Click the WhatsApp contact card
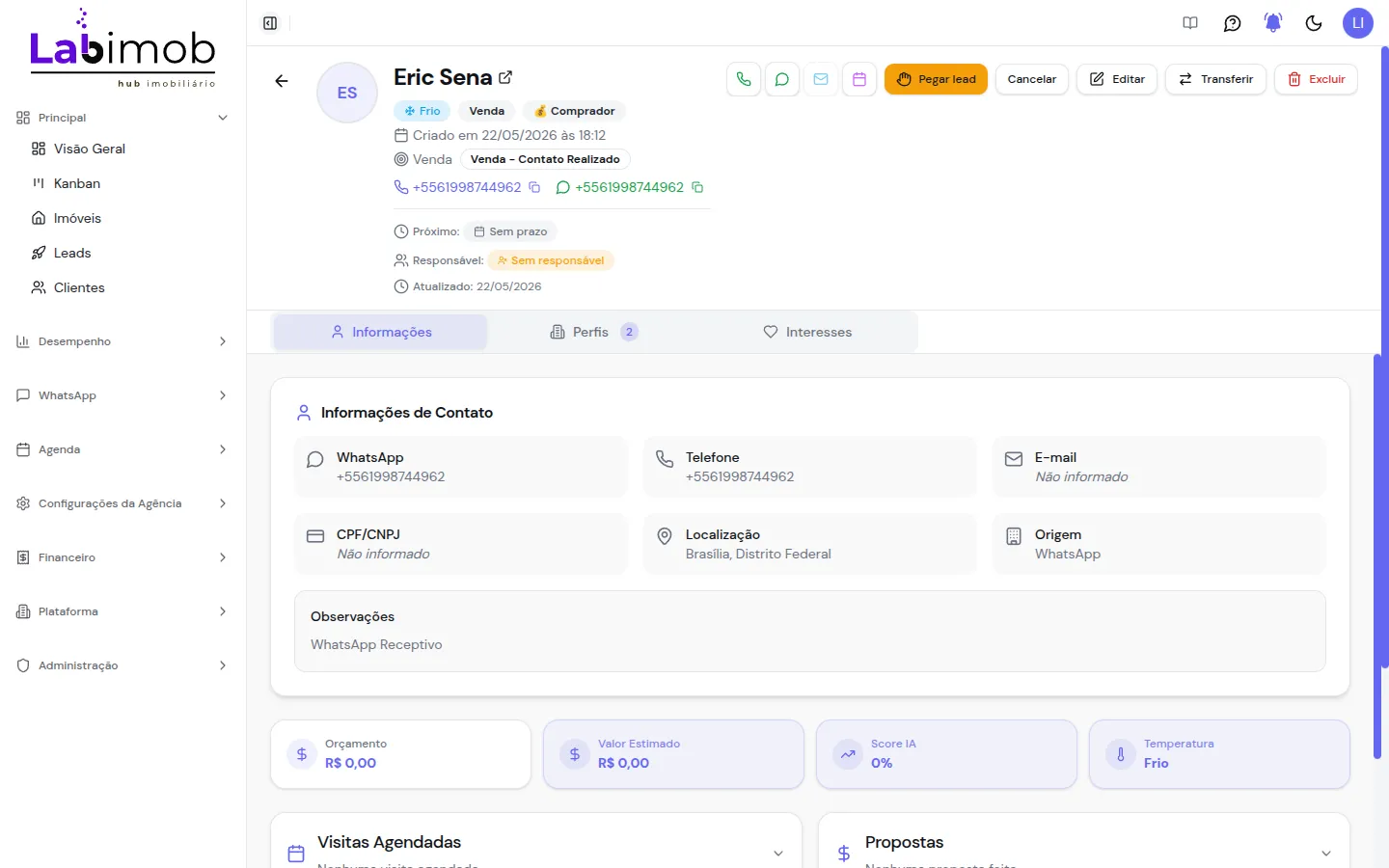 click(461, 467)
